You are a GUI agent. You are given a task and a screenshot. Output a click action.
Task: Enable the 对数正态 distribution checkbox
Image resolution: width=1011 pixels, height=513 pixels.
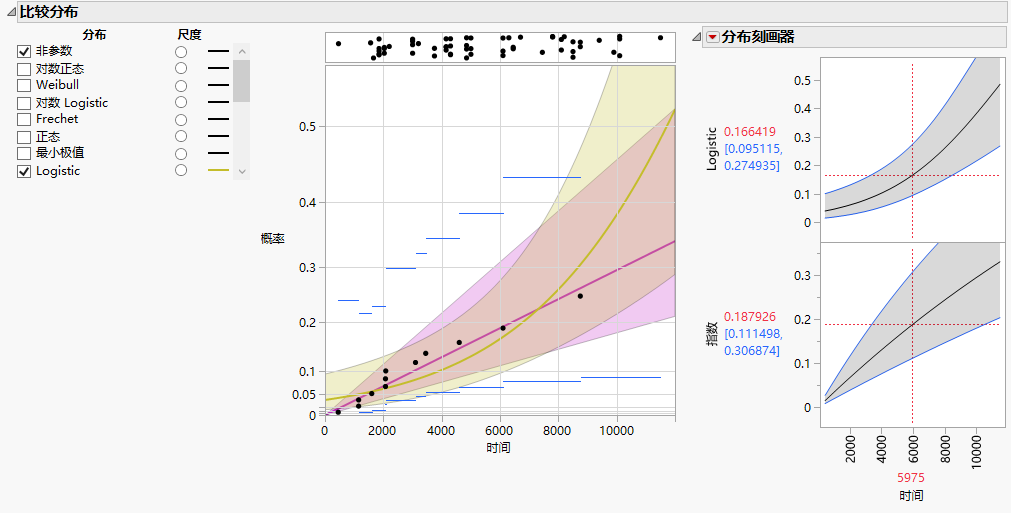click(x=24, y=69)
